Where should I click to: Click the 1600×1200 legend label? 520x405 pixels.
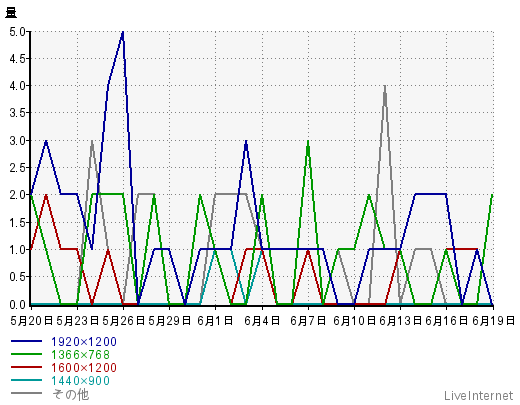(x=84, y=368)
